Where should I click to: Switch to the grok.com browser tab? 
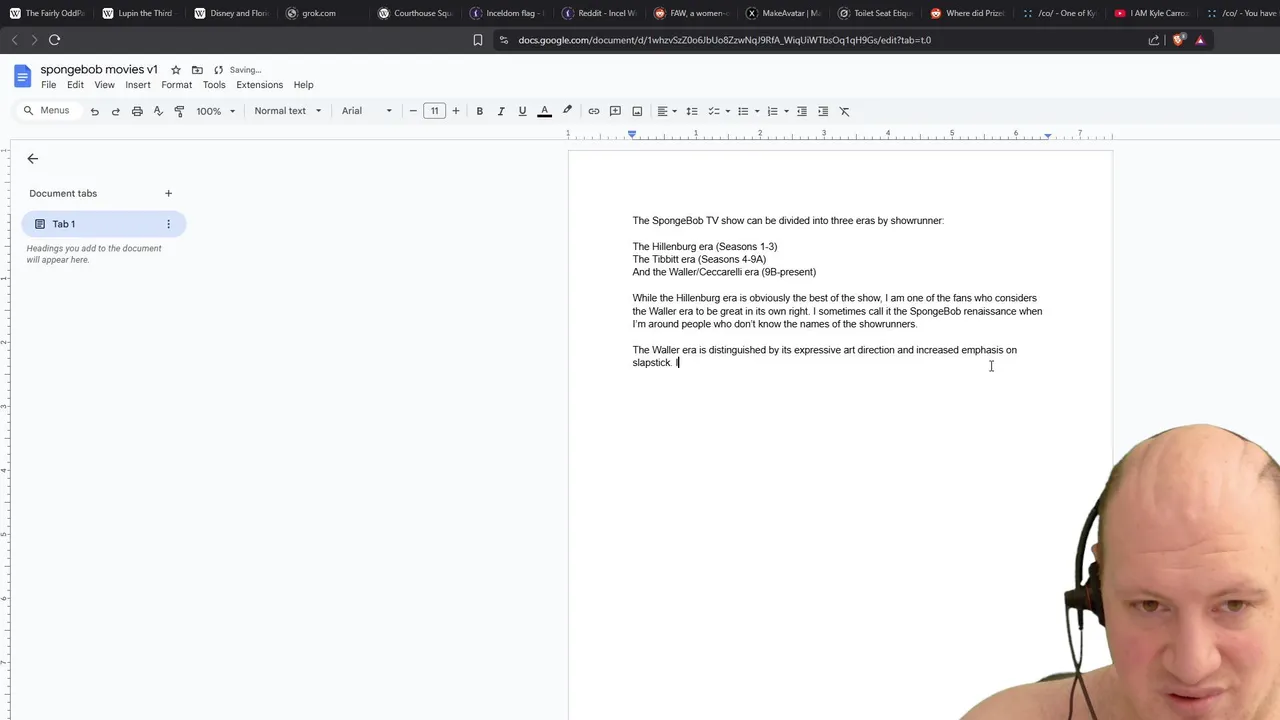tap(320, 13)
